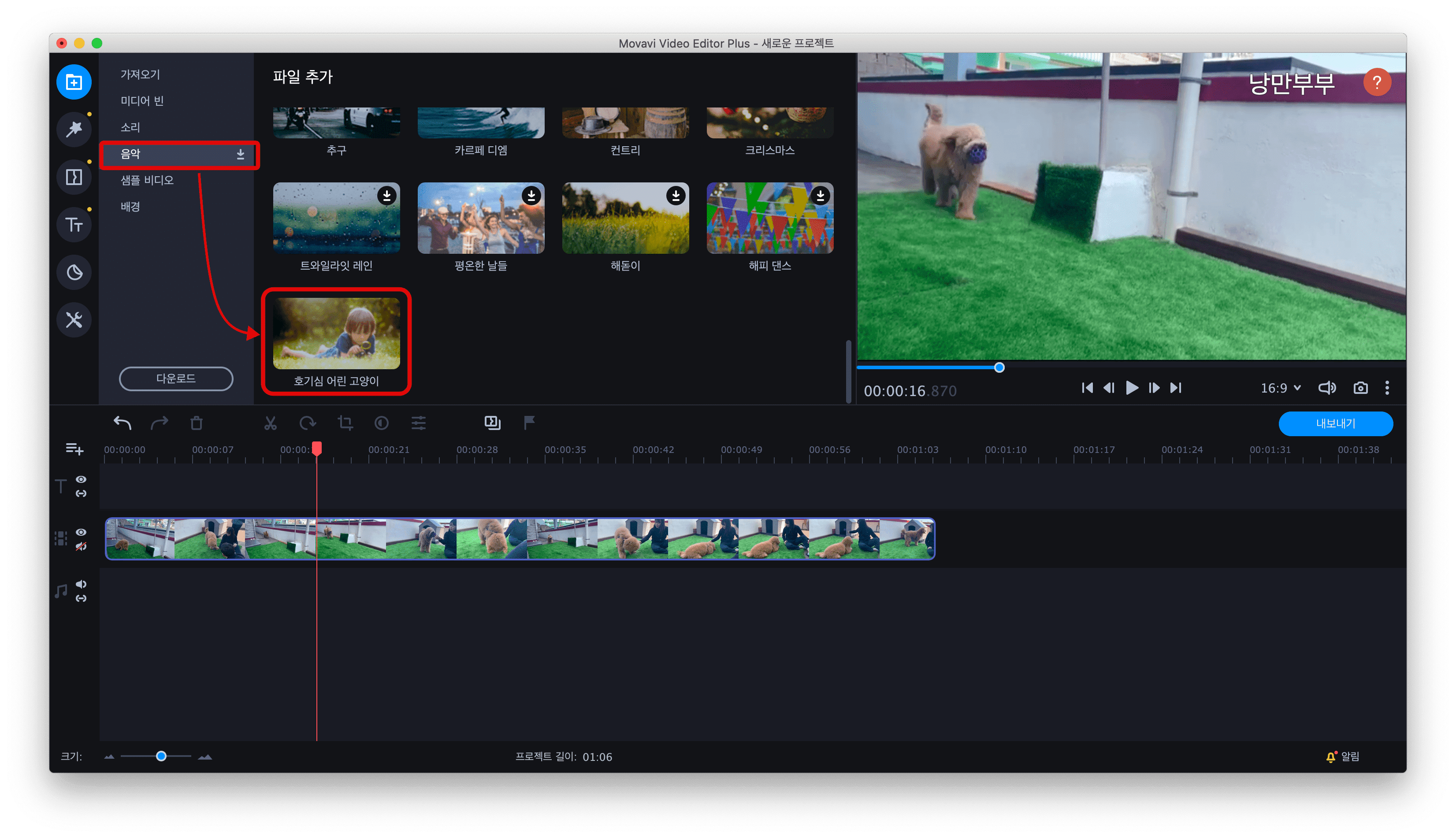Click the timeline zoom slider handle
The height and width of the screenshot is (838, 1456).
pyautogui.click(x=161, y=756)
